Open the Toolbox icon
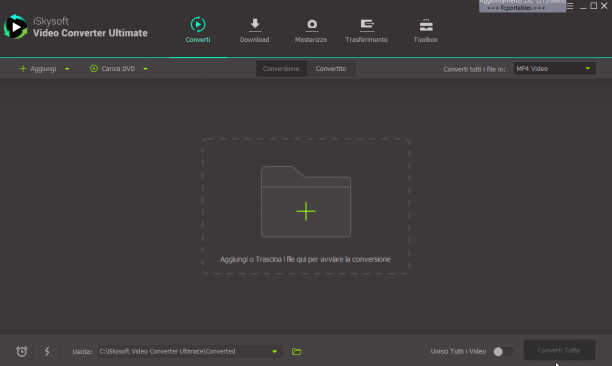The width and height of the screenshot is (612, 366). (426, 25)
